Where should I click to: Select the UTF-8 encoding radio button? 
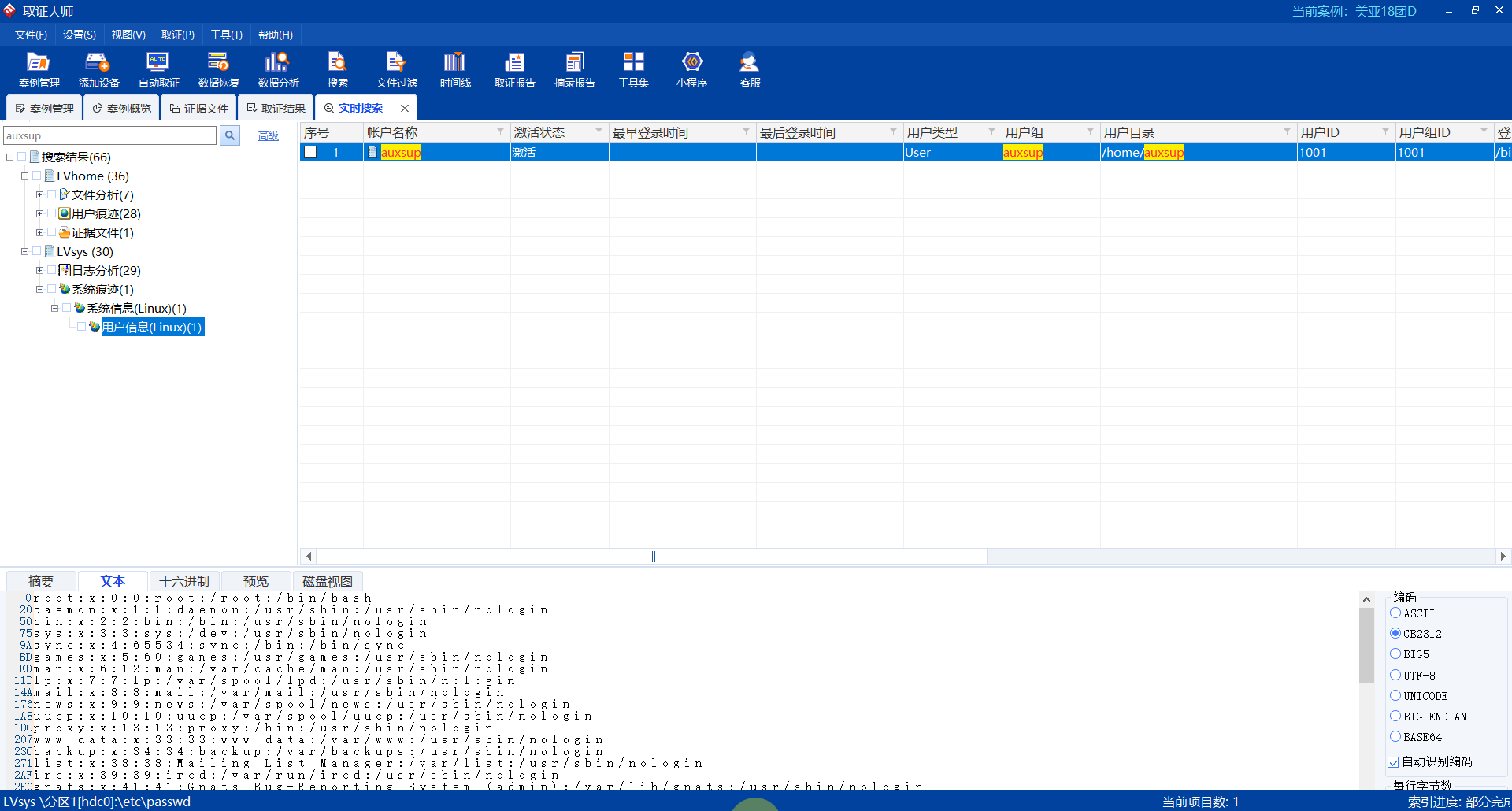point(1395,675)
